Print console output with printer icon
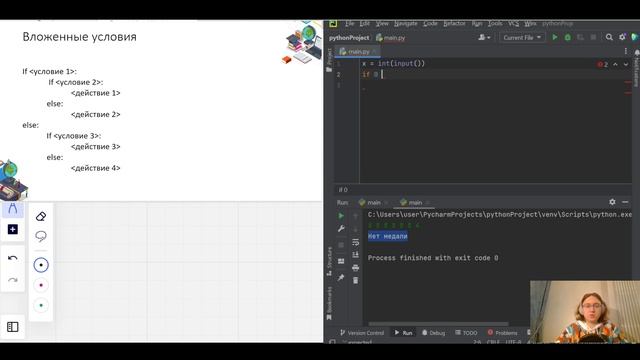Screen dimensions: 640x360 coord(356,268)
